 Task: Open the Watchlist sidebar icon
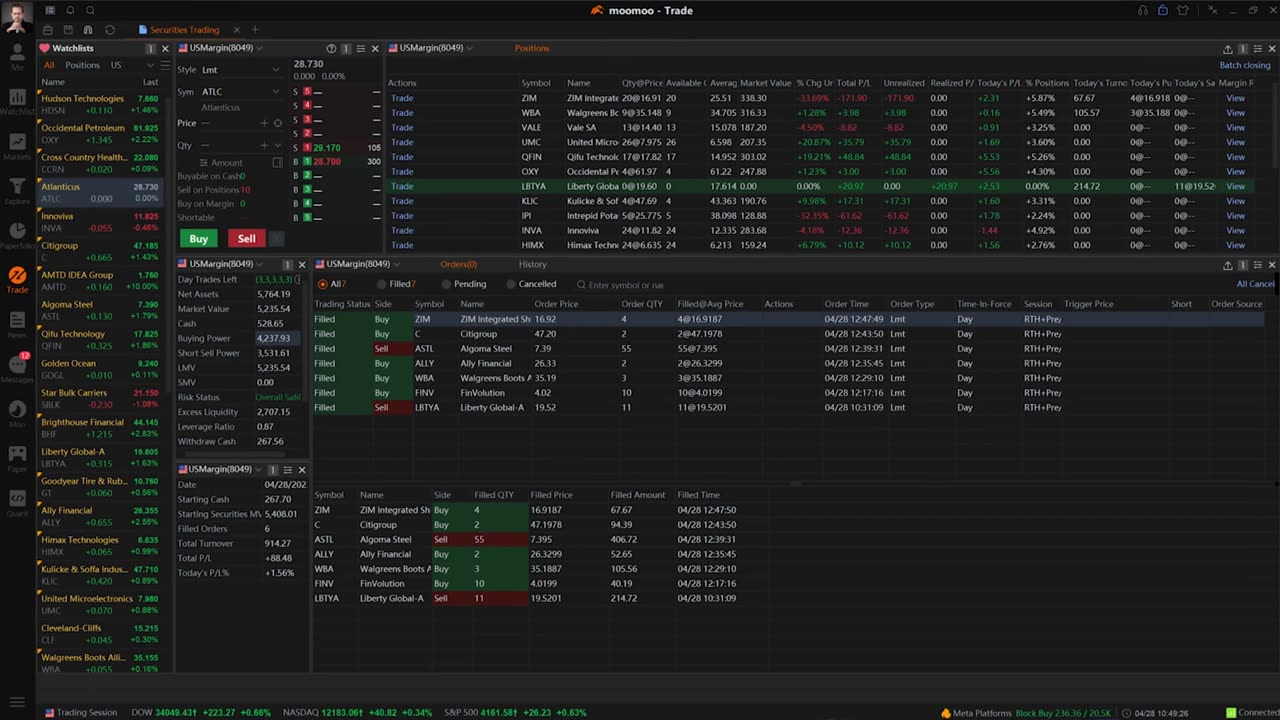coord(17,104)
